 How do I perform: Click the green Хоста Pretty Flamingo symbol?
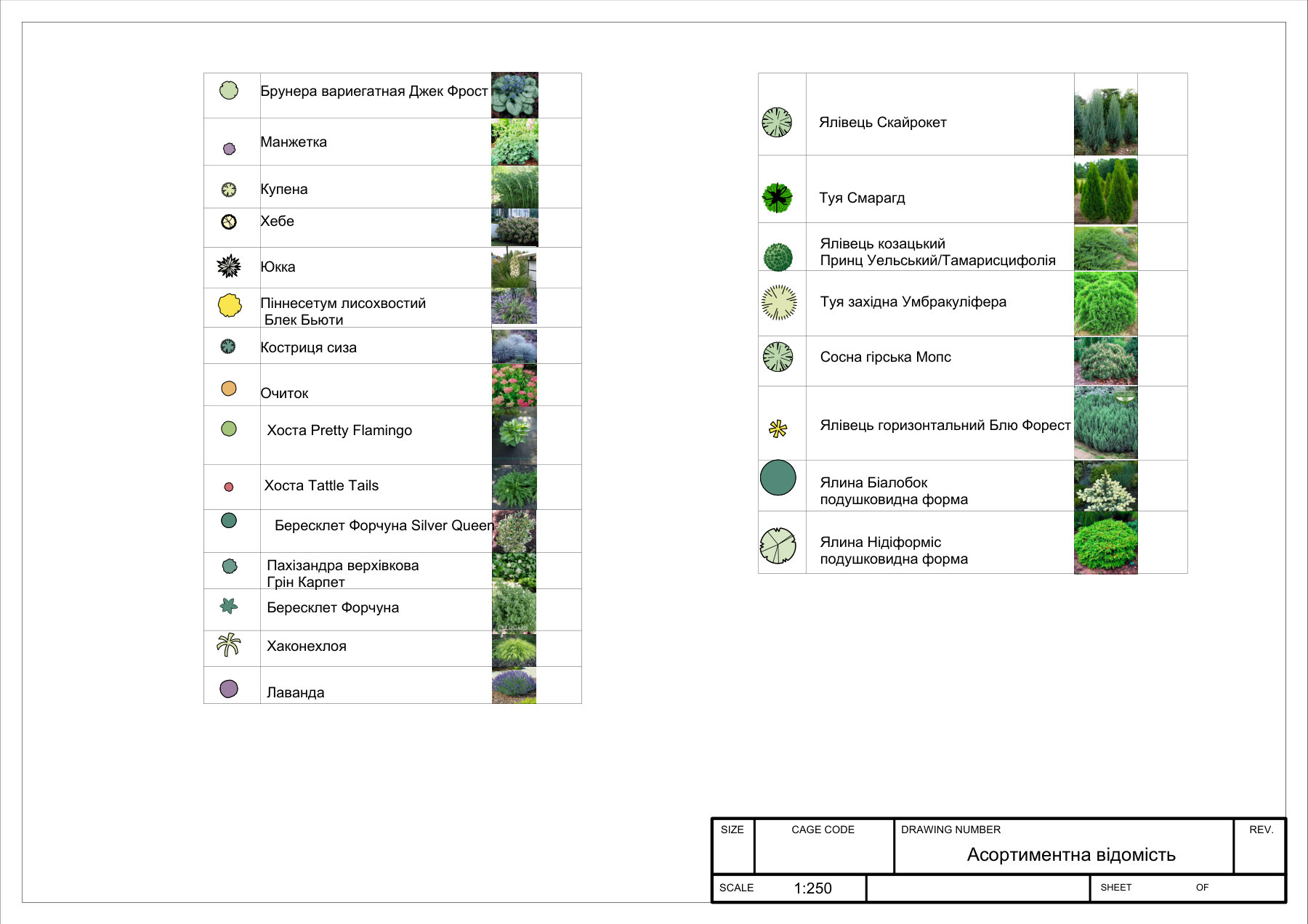[x=229, y=429]
